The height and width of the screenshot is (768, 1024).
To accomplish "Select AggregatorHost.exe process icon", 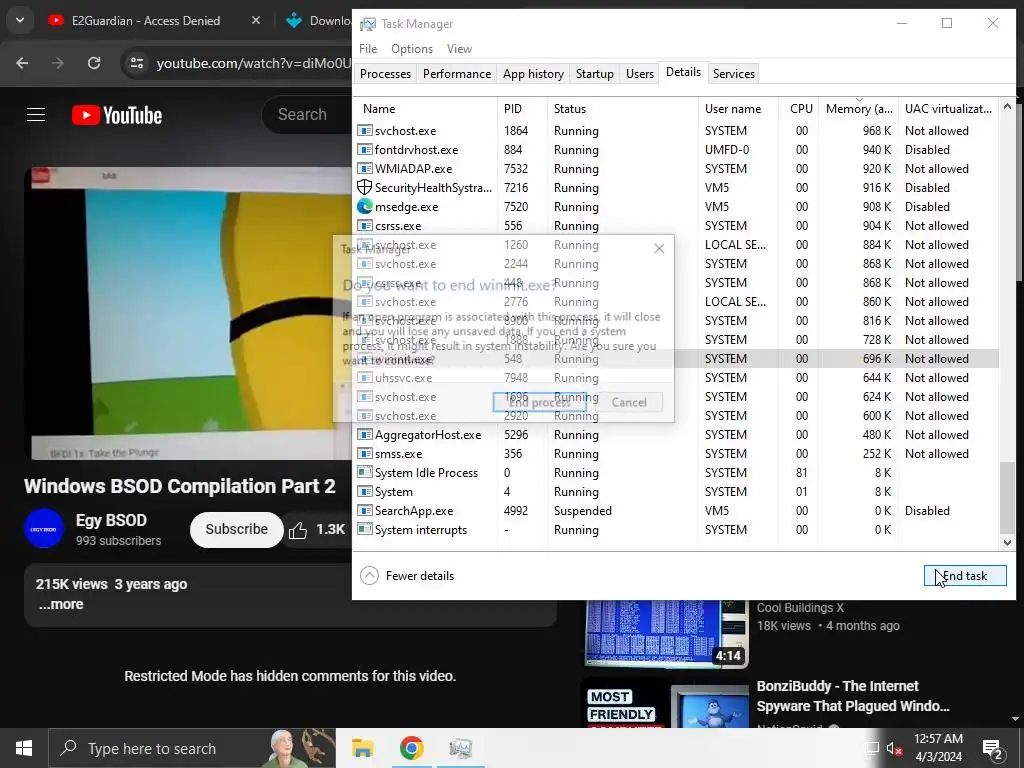I will click(x=365, y=434).
